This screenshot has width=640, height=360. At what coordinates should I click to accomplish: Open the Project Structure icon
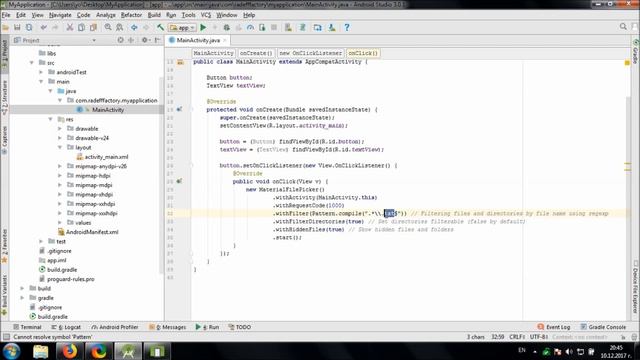(317, 27)
